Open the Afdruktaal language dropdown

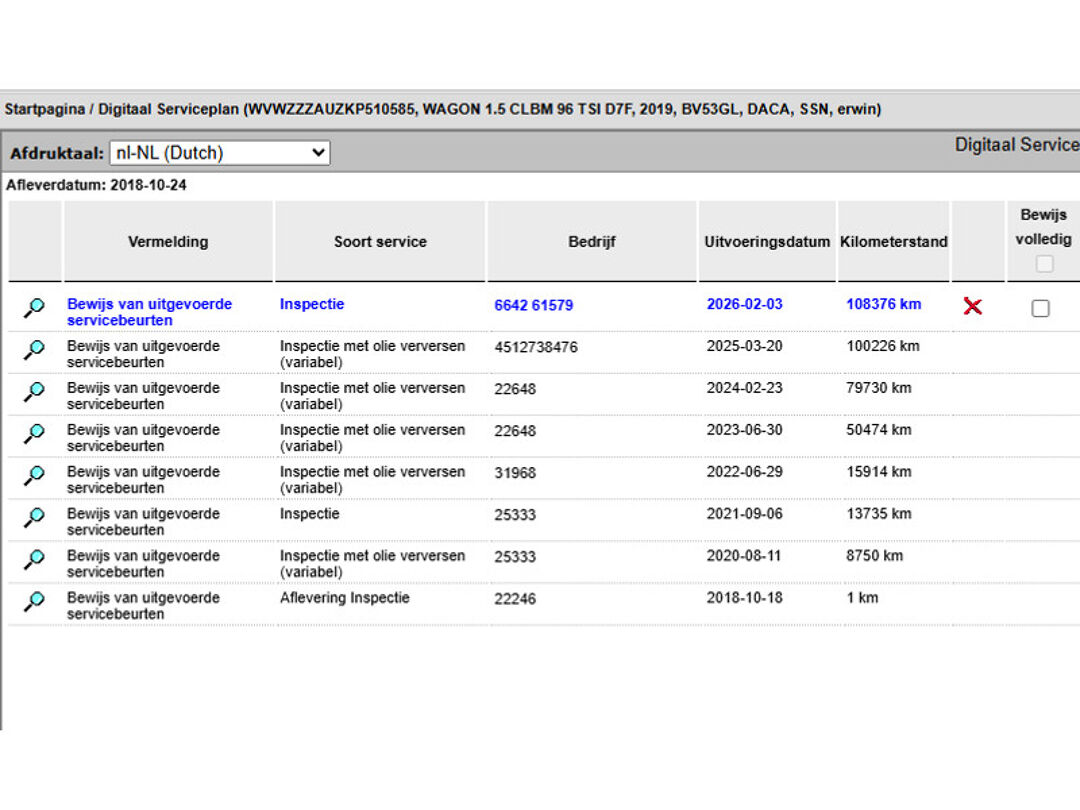pyautogui.click(x=219, y=153)
